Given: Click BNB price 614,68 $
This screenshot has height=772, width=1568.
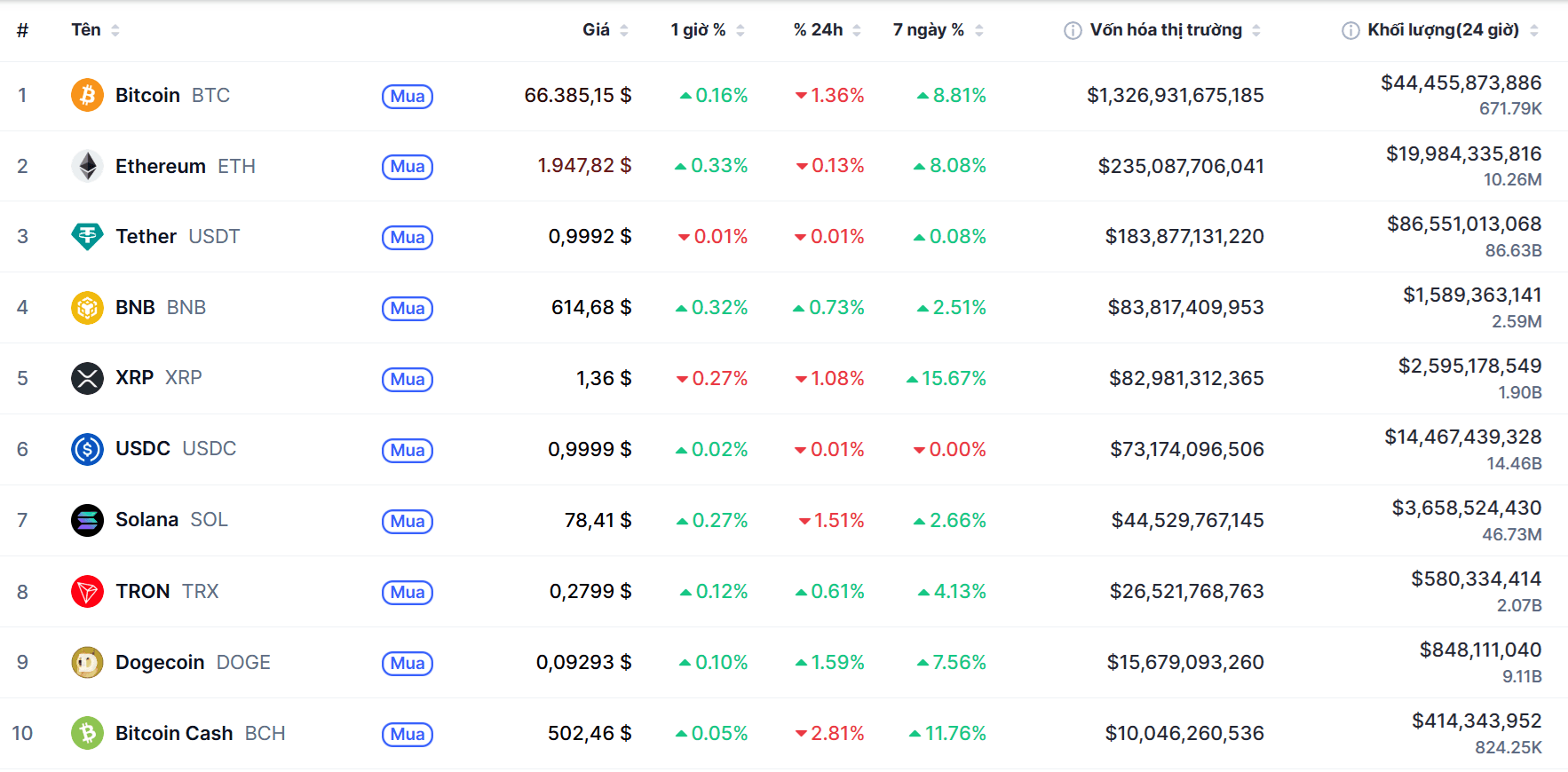Looking at the screenshot, I should [x=591, y=307].
